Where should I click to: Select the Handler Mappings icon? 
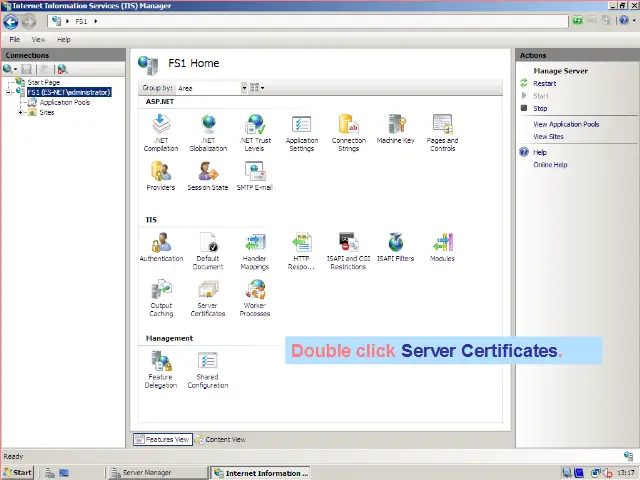coord(255,251)
